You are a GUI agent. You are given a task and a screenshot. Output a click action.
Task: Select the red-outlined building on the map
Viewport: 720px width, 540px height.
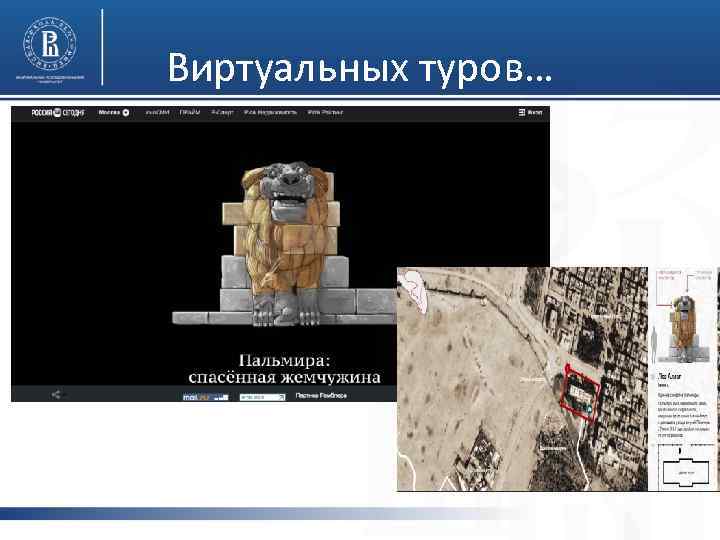click(x=581, y=395)
